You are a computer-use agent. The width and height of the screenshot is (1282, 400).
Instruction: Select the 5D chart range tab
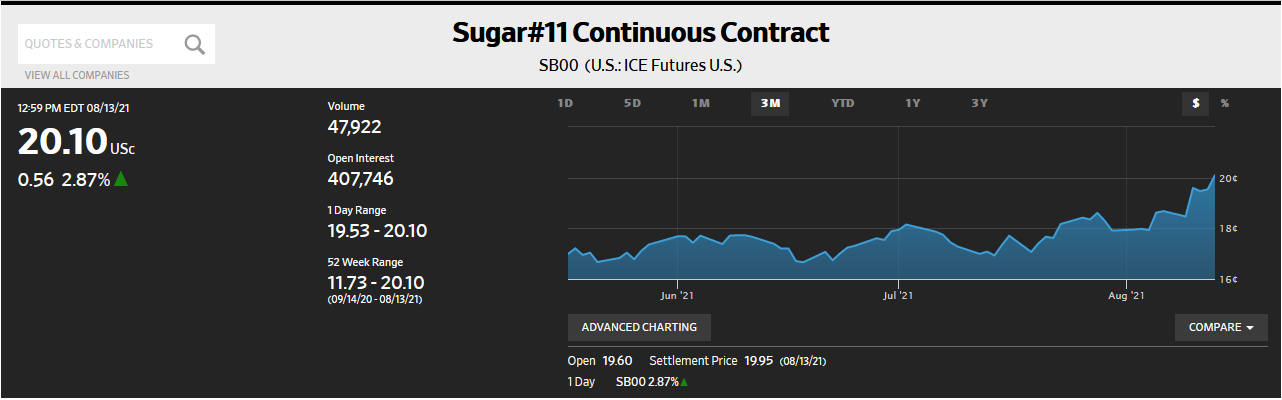[x=633, y=103]
